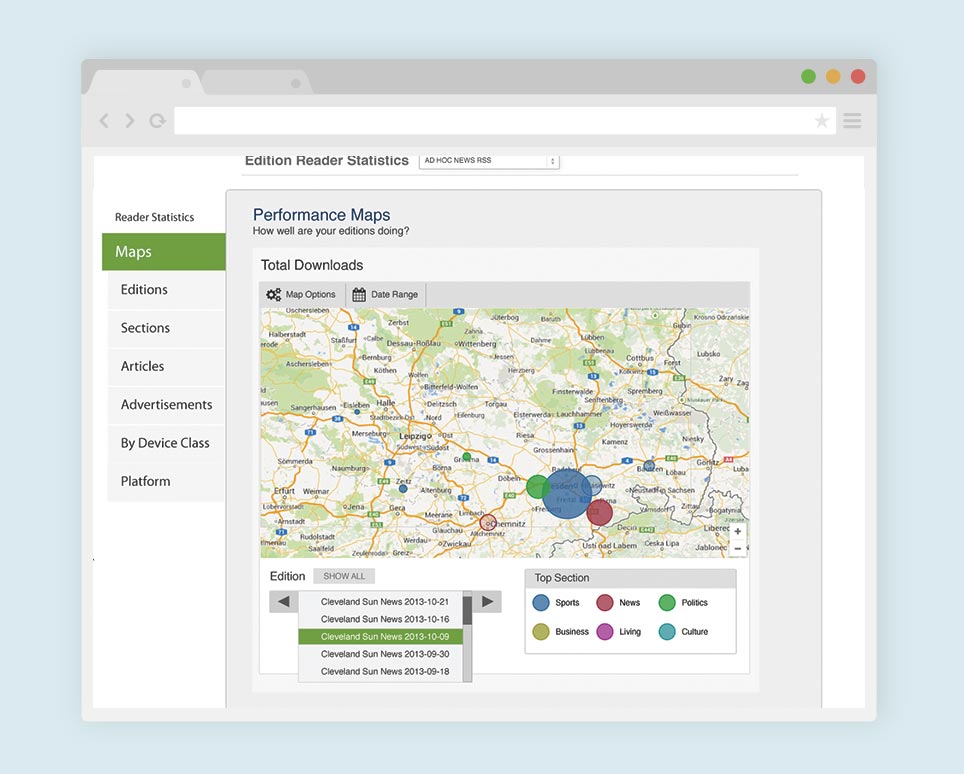Click the green Politics color swatch

667,602
